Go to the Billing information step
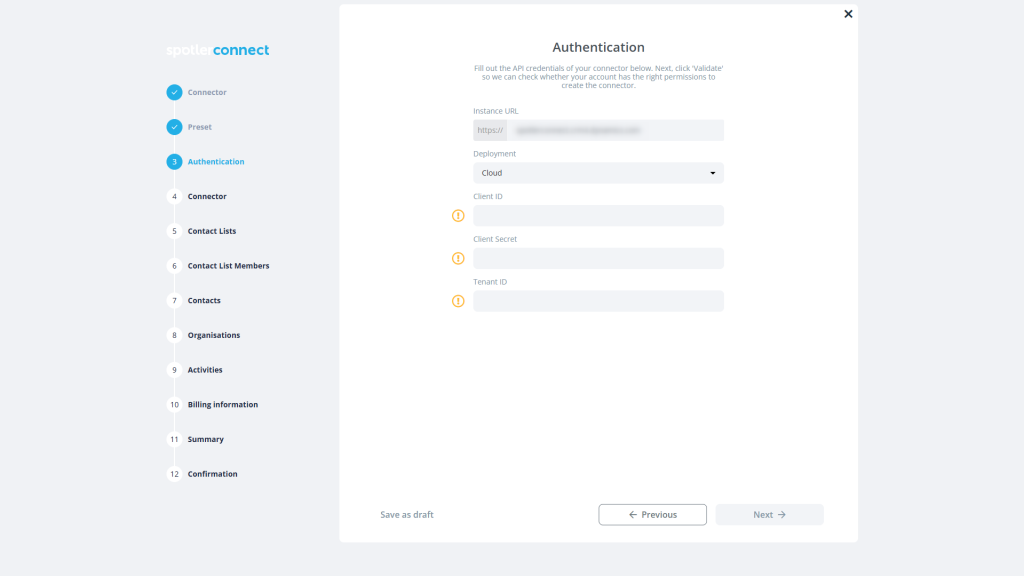The width and height of the screenshot is (1024, 576). pos(223,404)
